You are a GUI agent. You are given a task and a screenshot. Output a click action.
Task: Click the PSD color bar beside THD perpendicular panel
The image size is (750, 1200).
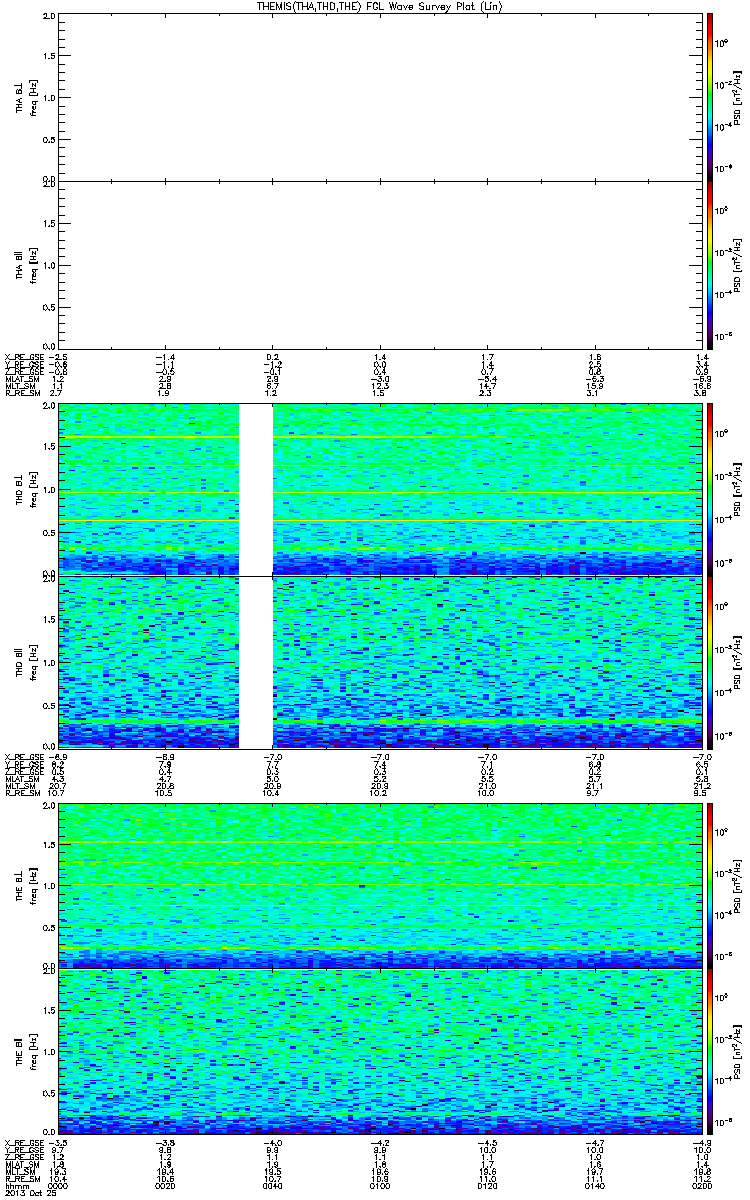tap(710, 489)
